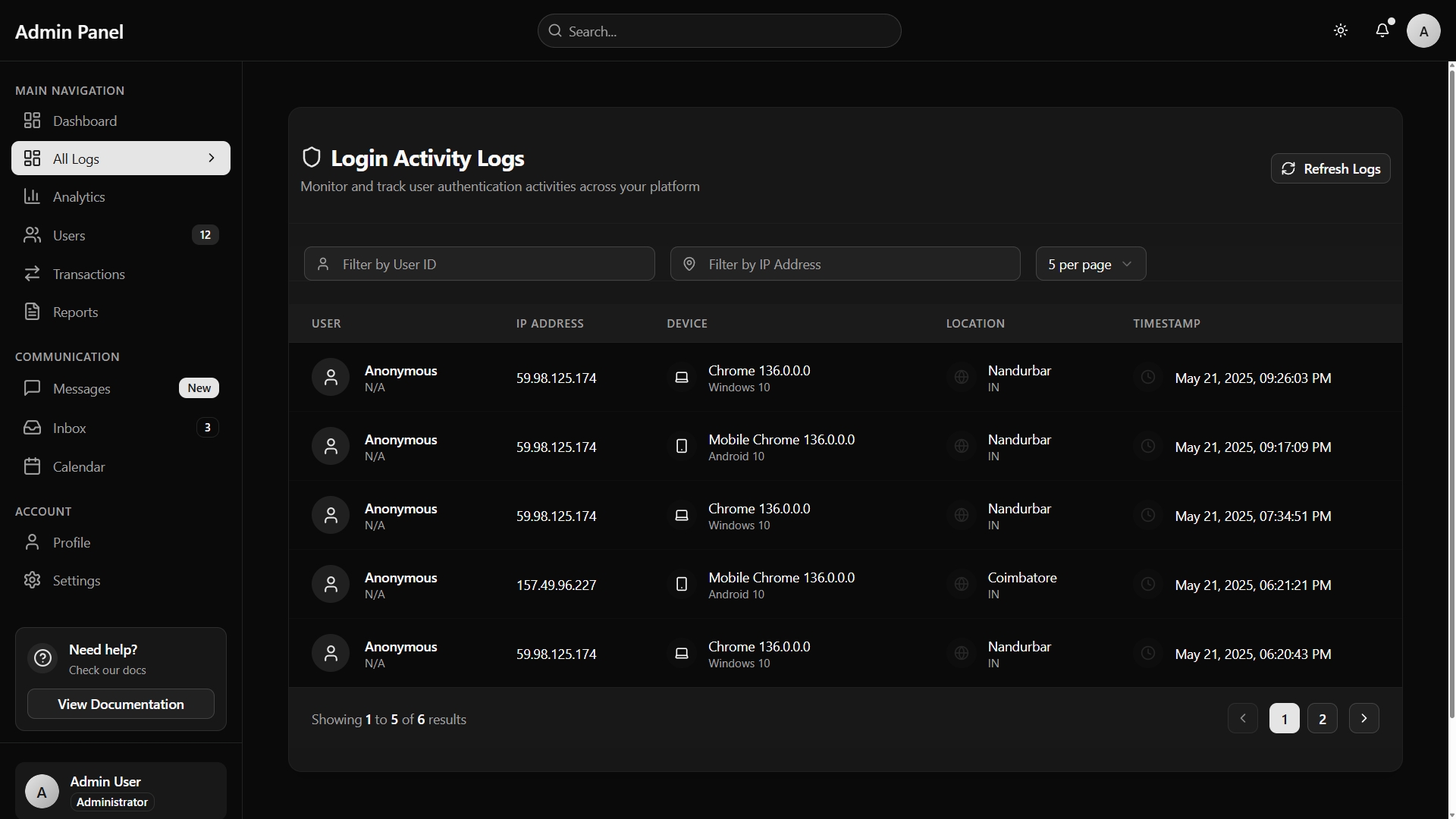1456x819 pixels.
Task: Click the Filter by IP Address field
Action: tap(845, 264)
